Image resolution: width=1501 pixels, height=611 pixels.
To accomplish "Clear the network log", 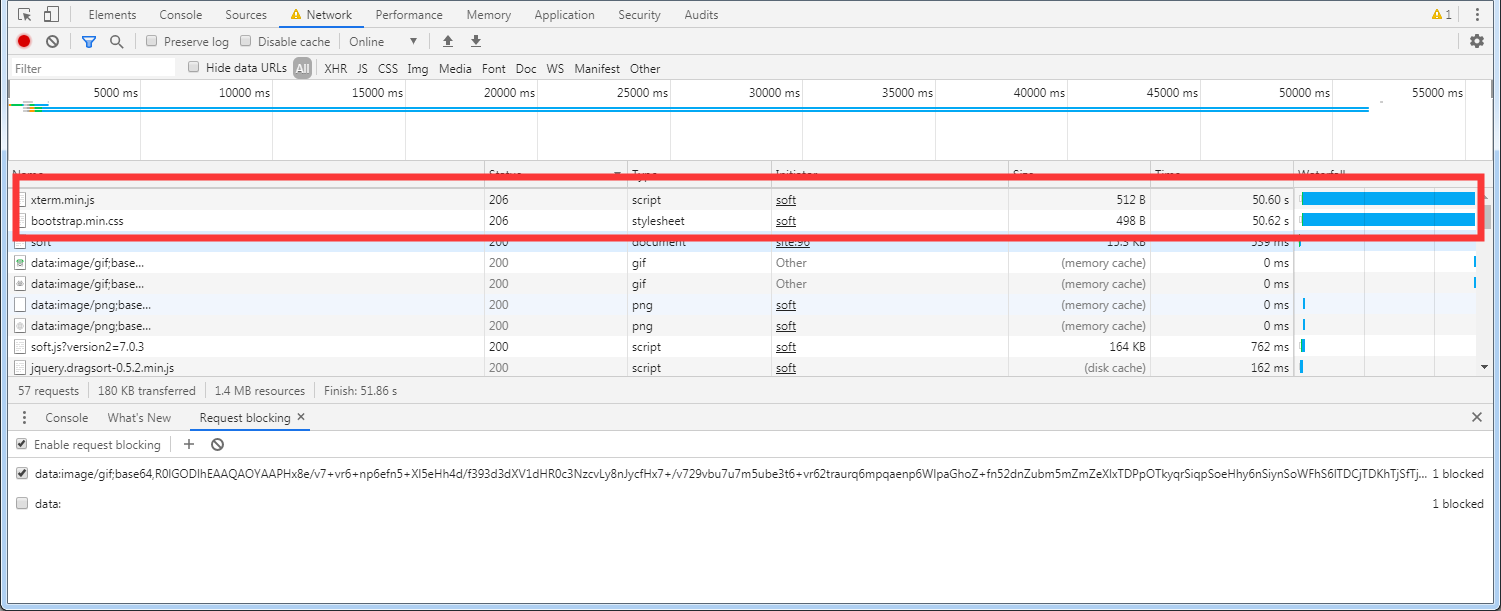I will click(x=52, y=41).
